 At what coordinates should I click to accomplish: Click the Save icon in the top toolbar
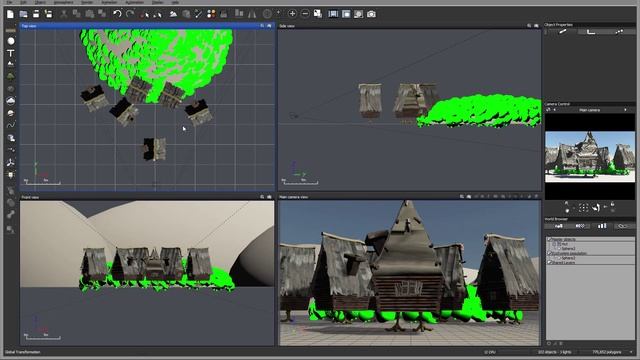tap(36, 14)
